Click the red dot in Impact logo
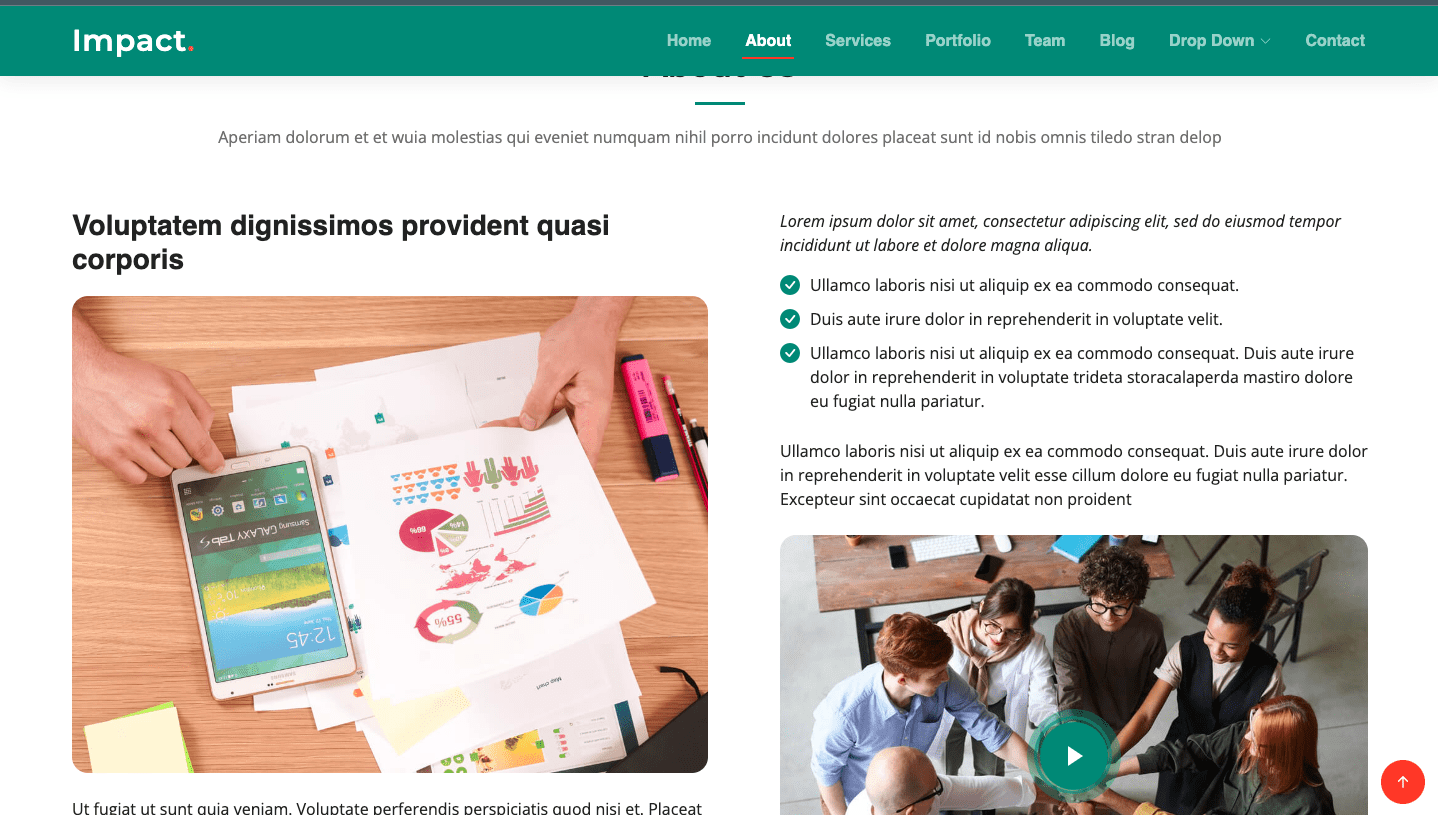The height and width of the screenshot is (815, 1438). click(x=190, y=48)
